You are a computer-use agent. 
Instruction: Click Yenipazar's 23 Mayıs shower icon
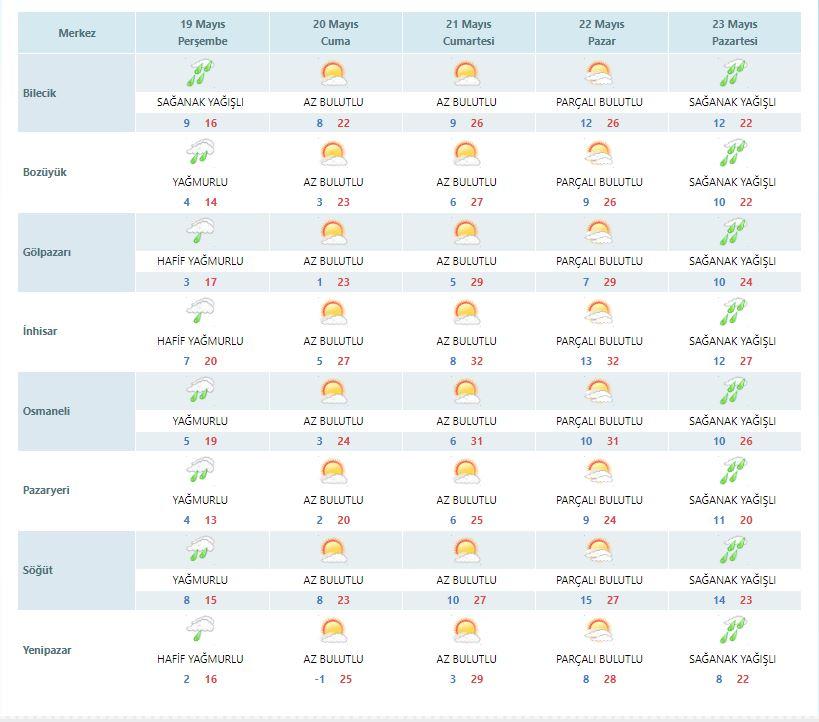click(x=733, y=630)
